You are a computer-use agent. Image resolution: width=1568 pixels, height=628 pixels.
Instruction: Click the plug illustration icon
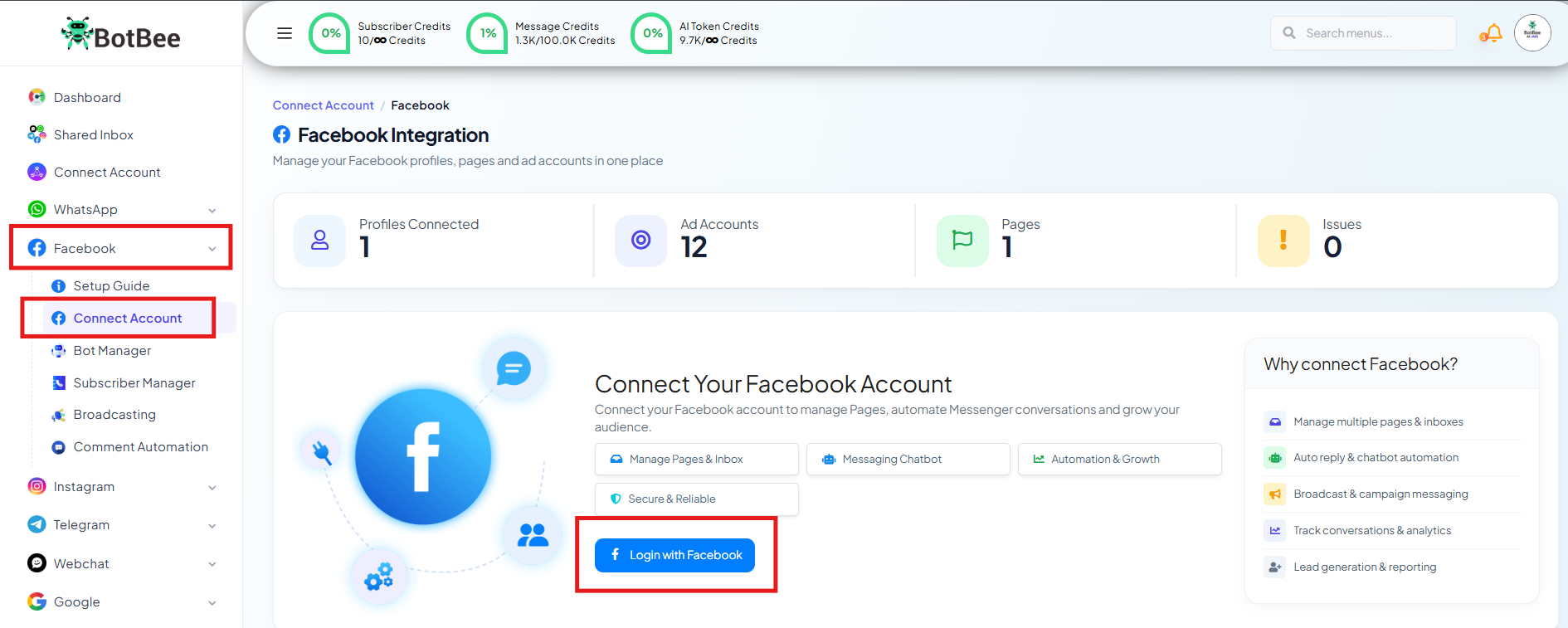pyautogui.click(x=322, y=451)
